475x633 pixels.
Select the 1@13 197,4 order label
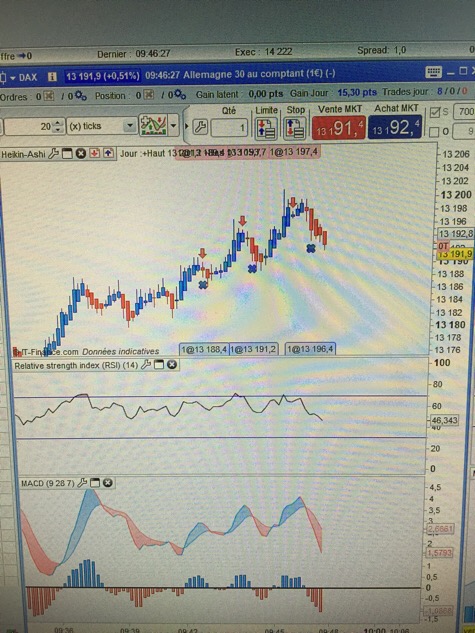[x=294, y=152]
